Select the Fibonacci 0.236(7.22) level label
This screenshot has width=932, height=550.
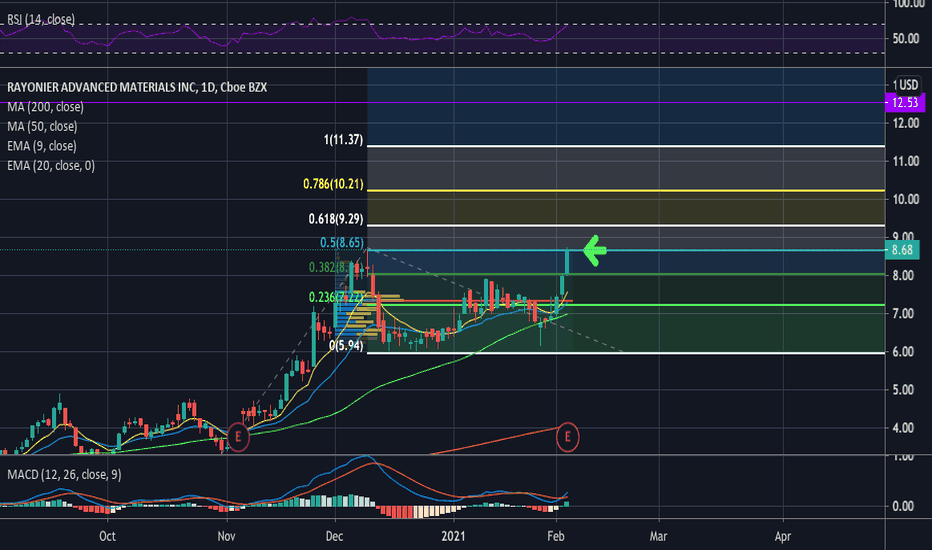(335, 297)
